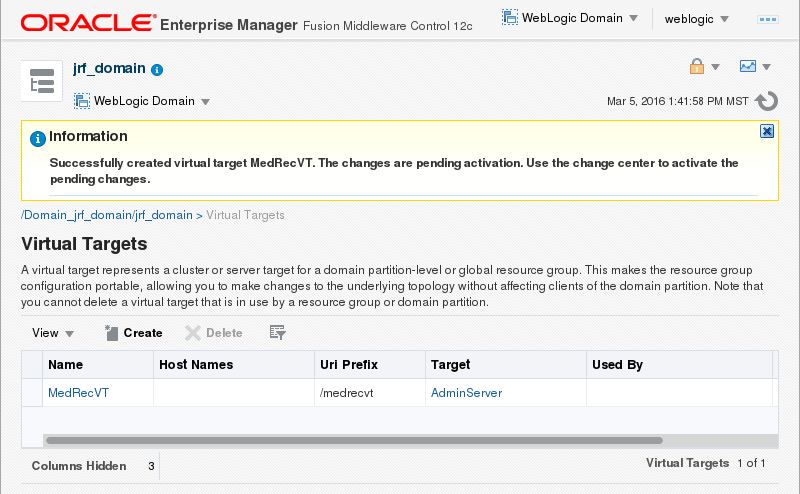Open the change center lock icon menu

pos(704,67)
